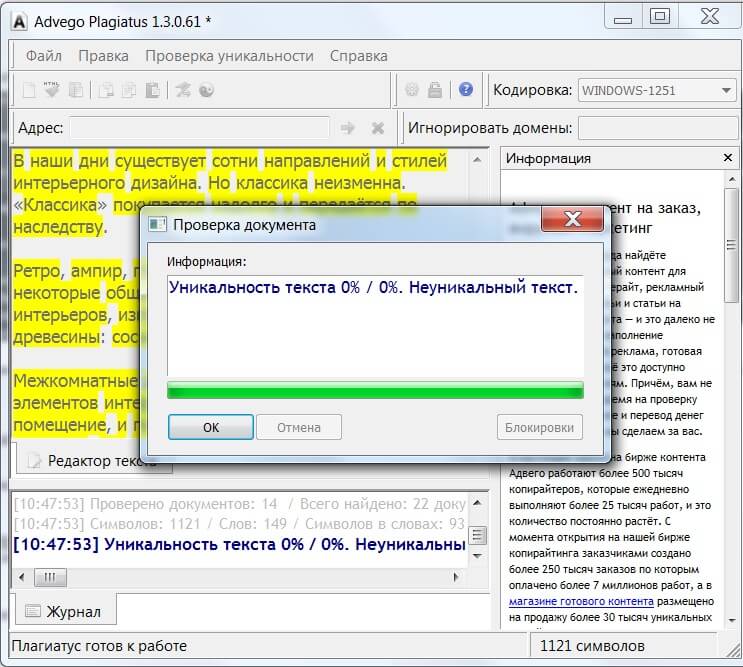Click journal horizontal scrollbar right arrow
The width and height of the screenshot is (743, 667).
(x=456, y=577)
